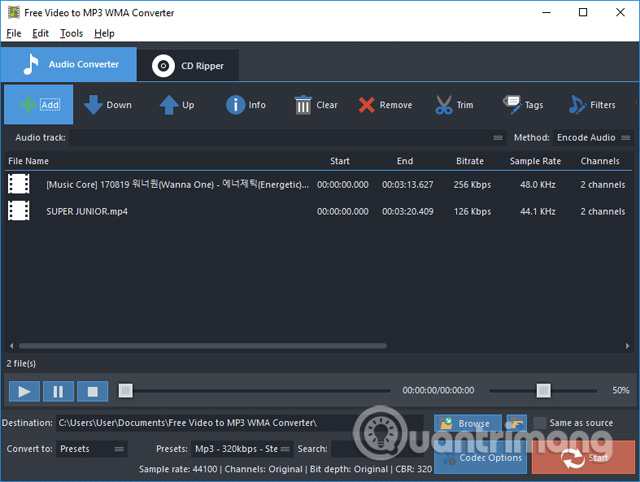The width and height of the screenshot is (640, 482).
Task: Click the Start conversion button
Action: [x=583, y=458]
